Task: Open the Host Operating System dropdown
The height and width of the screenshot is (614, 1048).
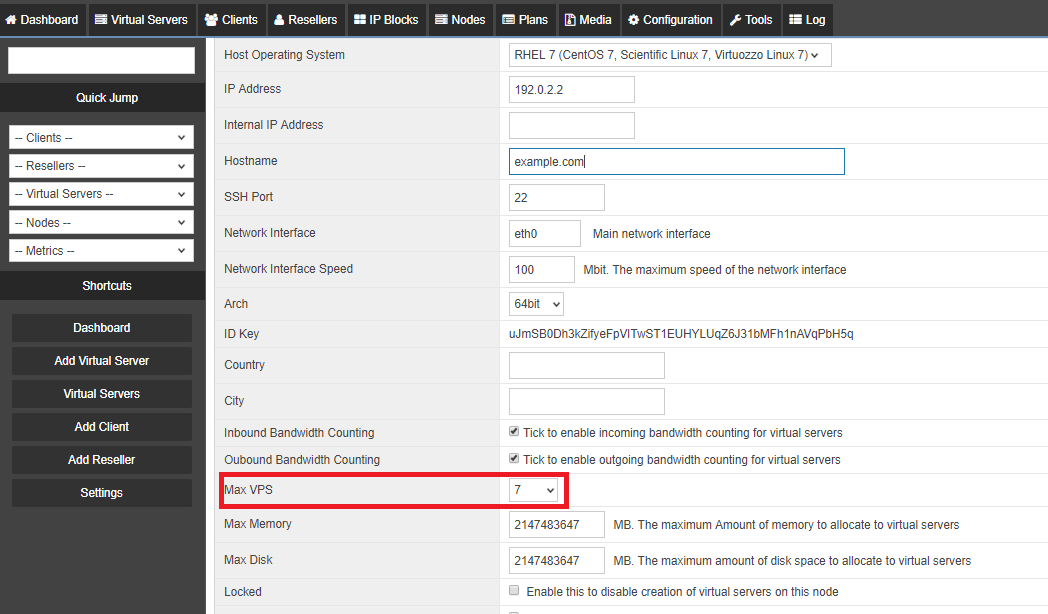Action: (670, 55)
